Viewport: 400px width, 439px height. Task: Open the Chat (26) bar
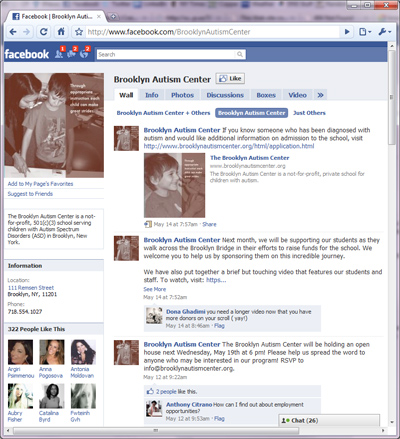(329, 420)
